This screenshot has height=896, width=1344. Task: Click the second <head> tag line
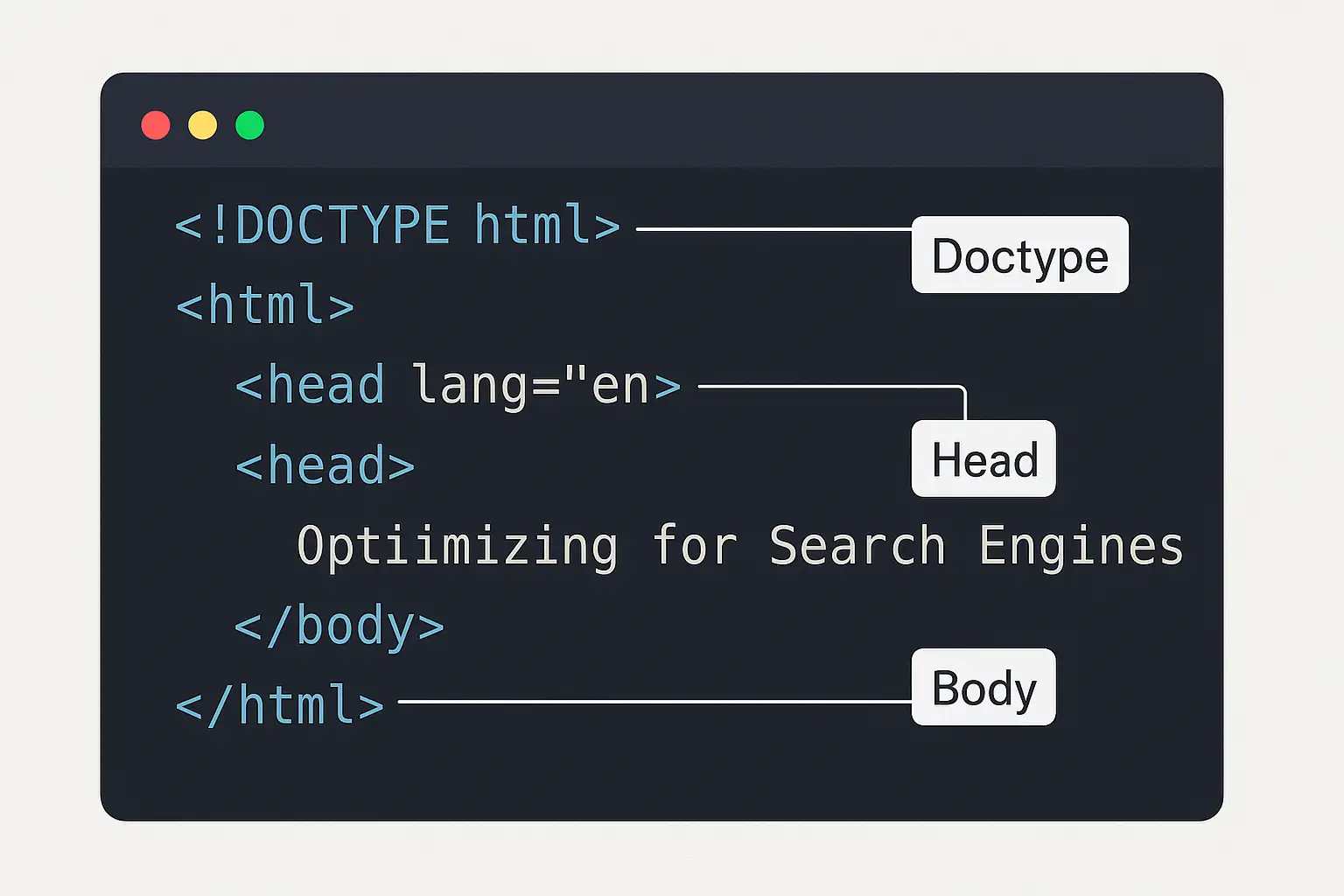tap(325, 465)
